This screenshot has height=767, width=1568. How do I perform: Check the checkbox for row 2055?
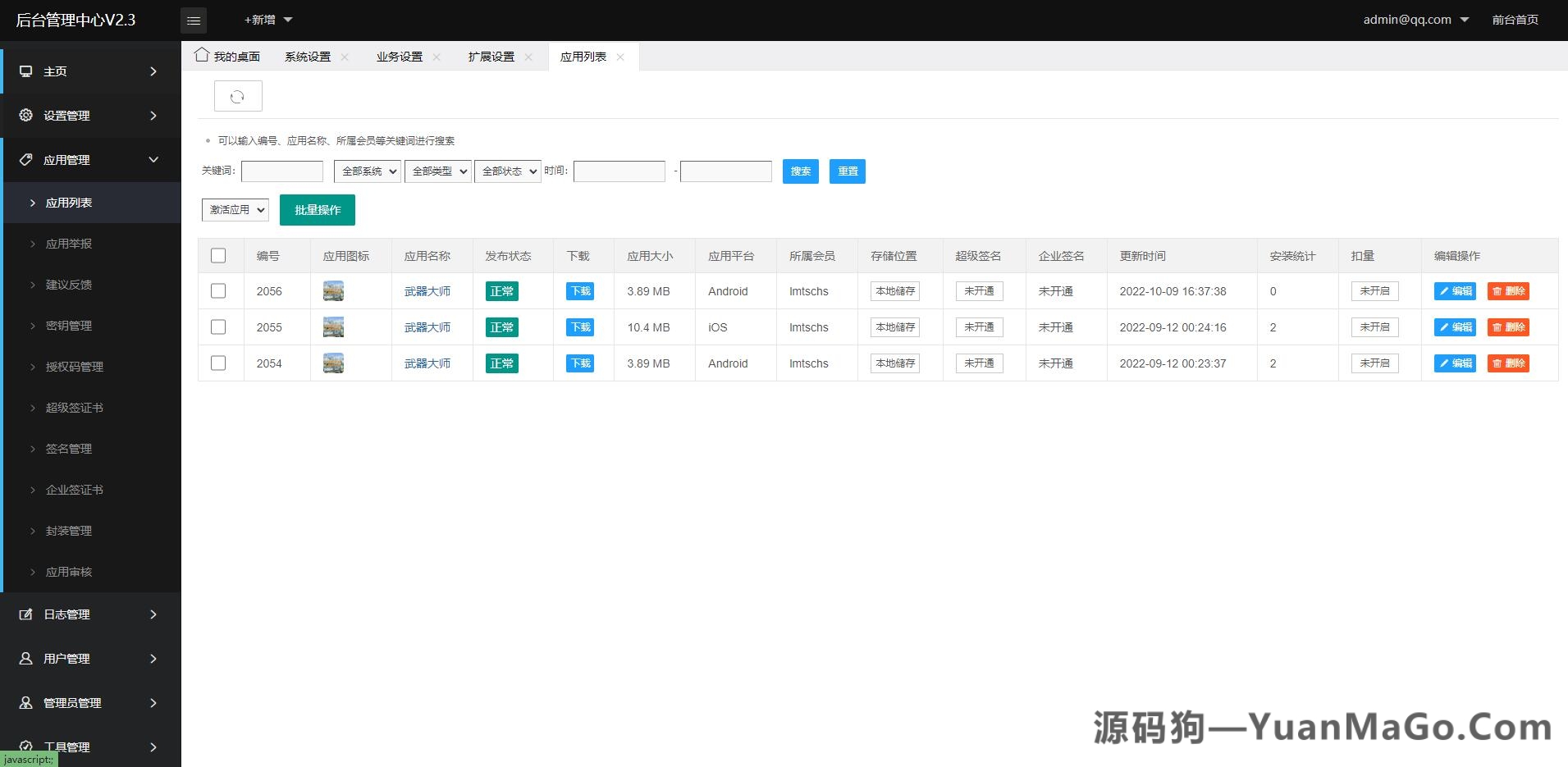(218, 326)
